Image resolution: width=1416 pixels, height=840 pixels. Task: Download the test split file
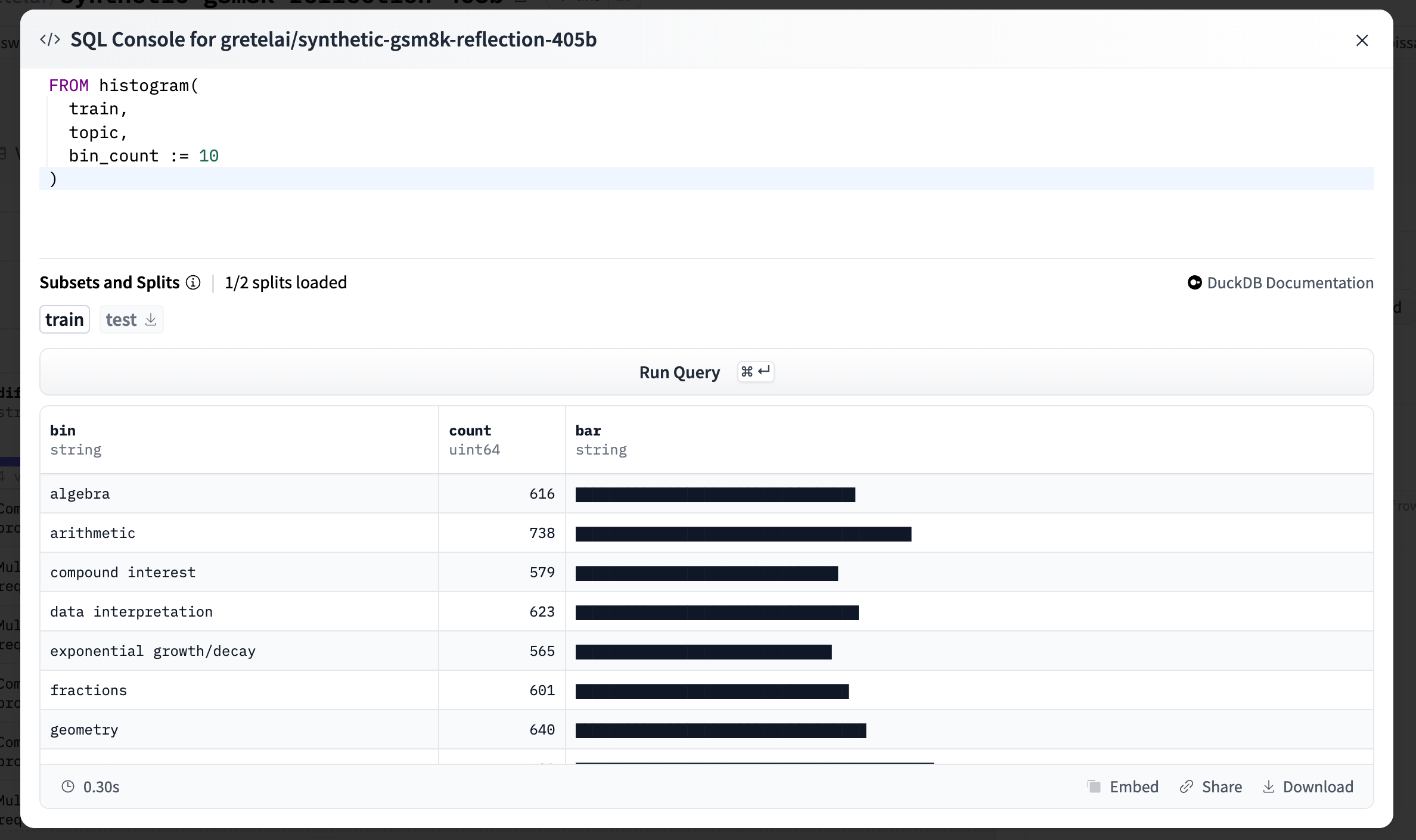click(x=150, y=319)
